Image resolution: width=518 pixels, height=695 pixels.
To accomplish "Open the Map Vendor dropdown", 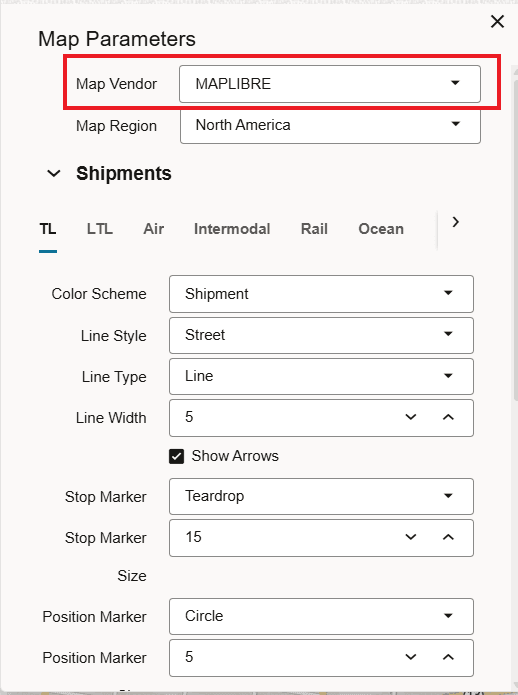I will pos(330,84).
